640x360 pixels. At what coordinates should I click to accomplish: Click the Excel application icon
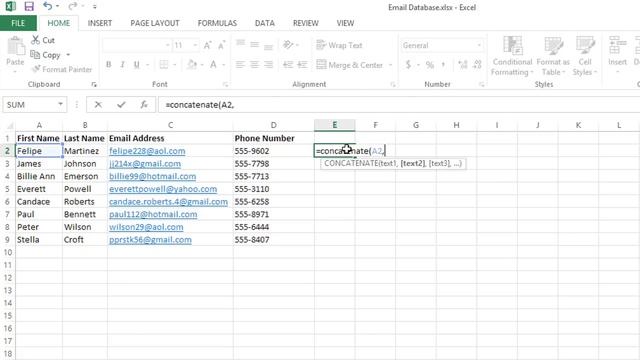pos(10,6)
